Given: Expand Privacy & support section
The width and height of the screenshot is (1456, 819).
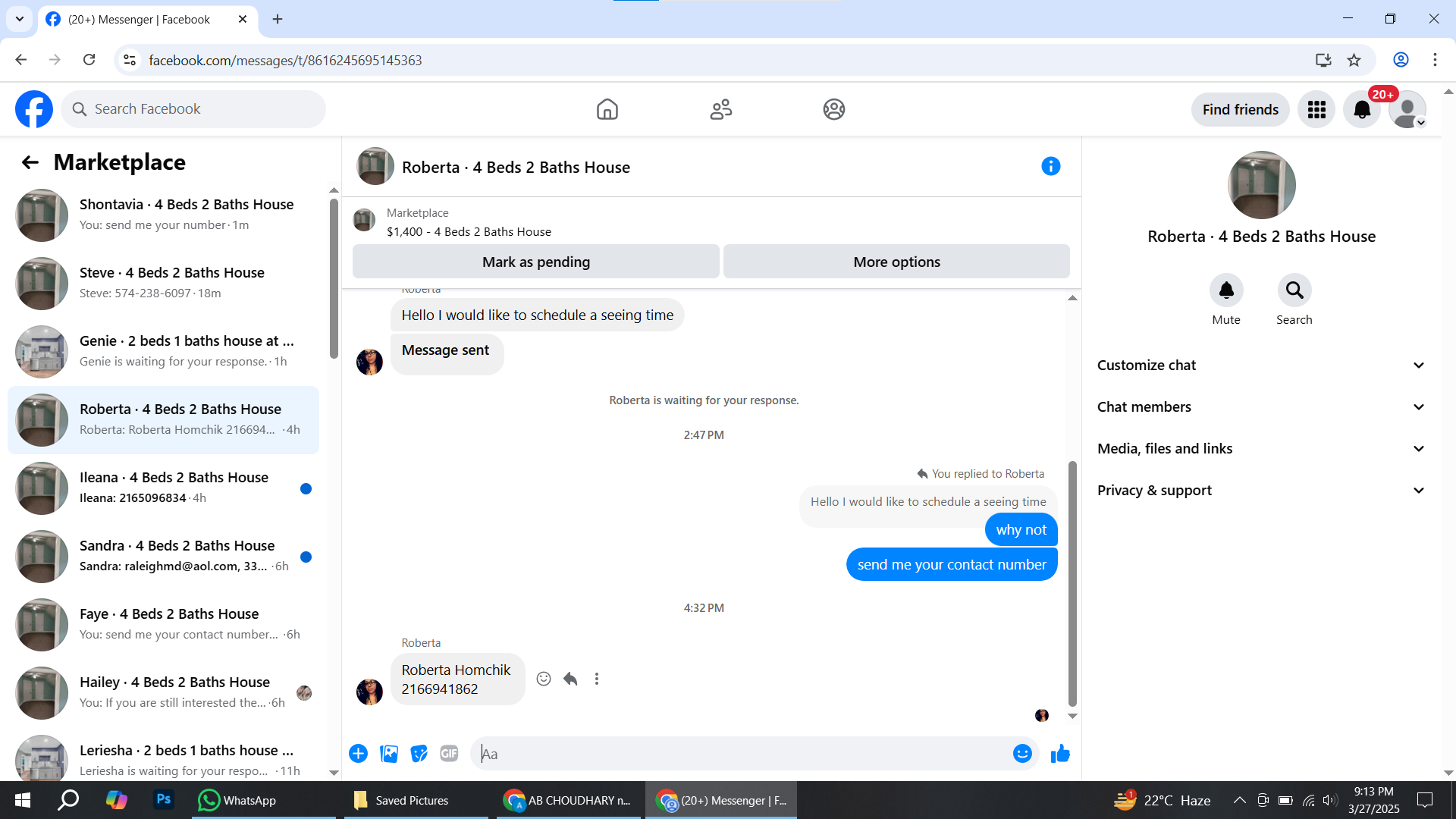Looking at the screenshot, I should tap(1261, 491).
